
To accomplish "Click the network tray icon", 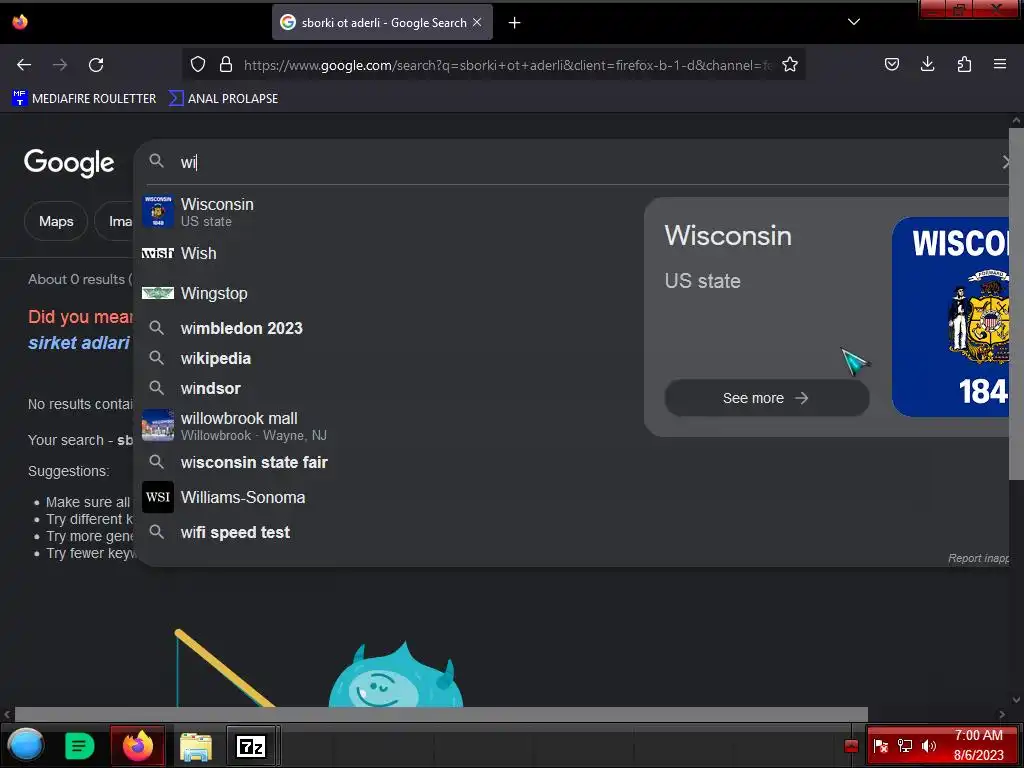I will [905, 746].
